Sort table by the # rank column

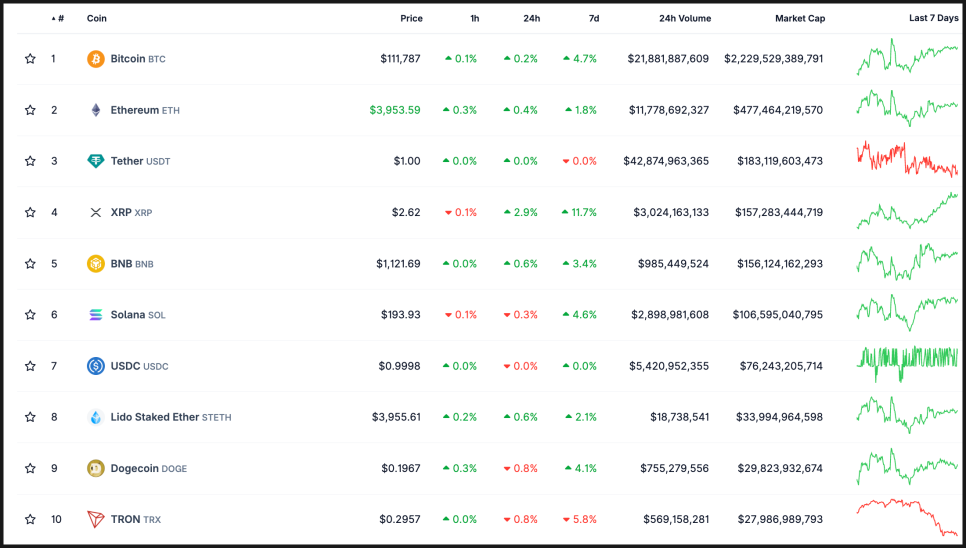[x=60, y=18]
